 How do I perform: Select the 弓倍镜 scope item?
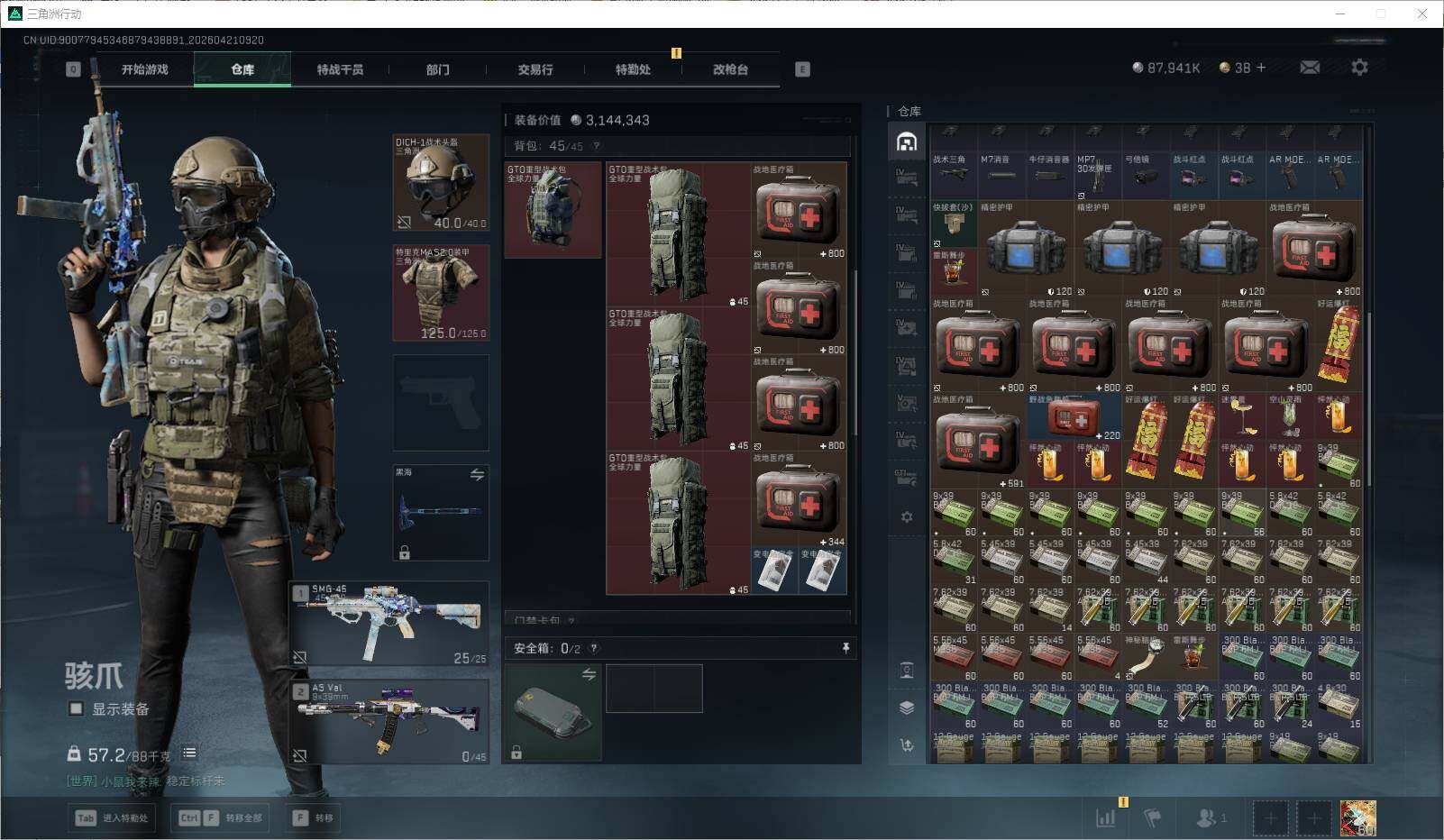pos(1146,175)
